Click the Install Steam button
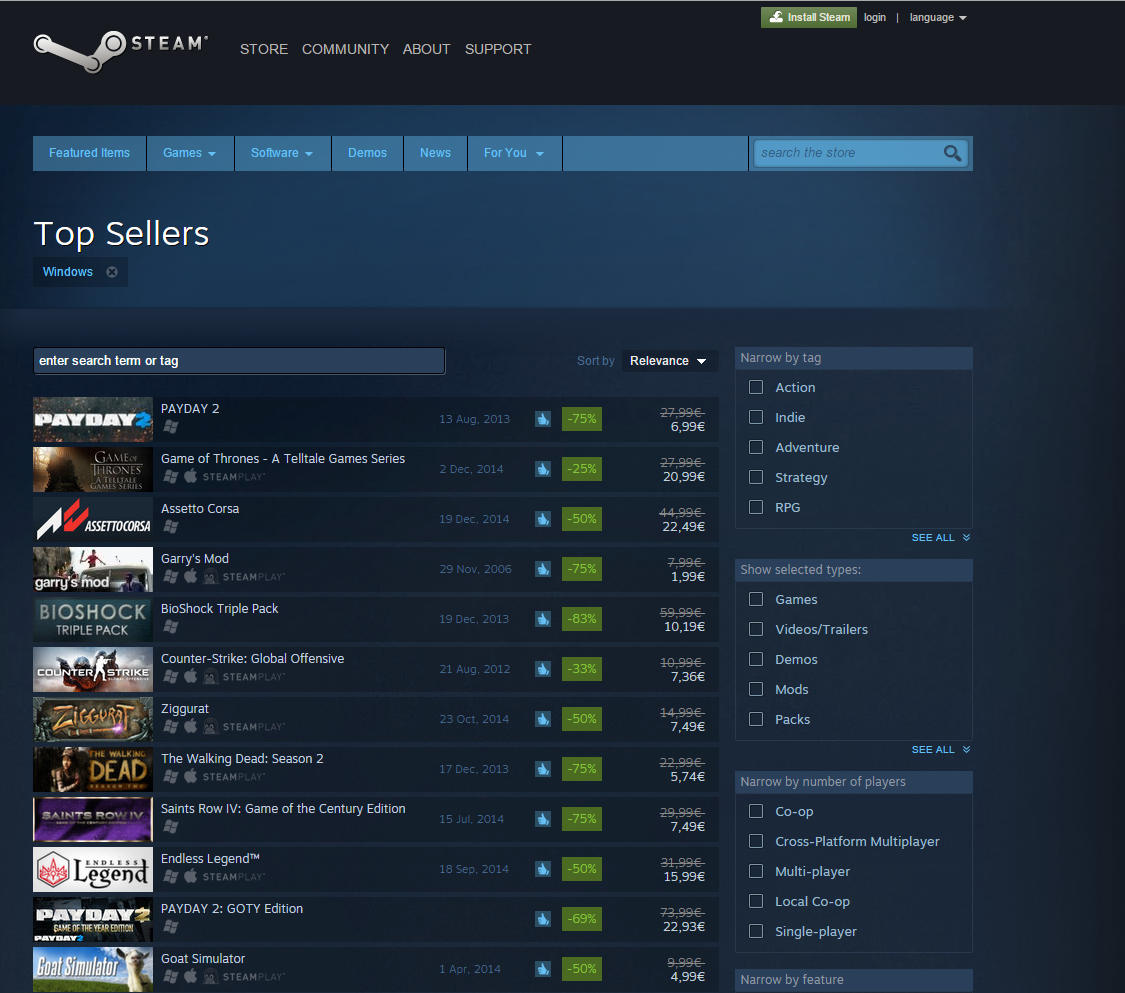This screenshot has height=993, width=1125. pos(809,17)
